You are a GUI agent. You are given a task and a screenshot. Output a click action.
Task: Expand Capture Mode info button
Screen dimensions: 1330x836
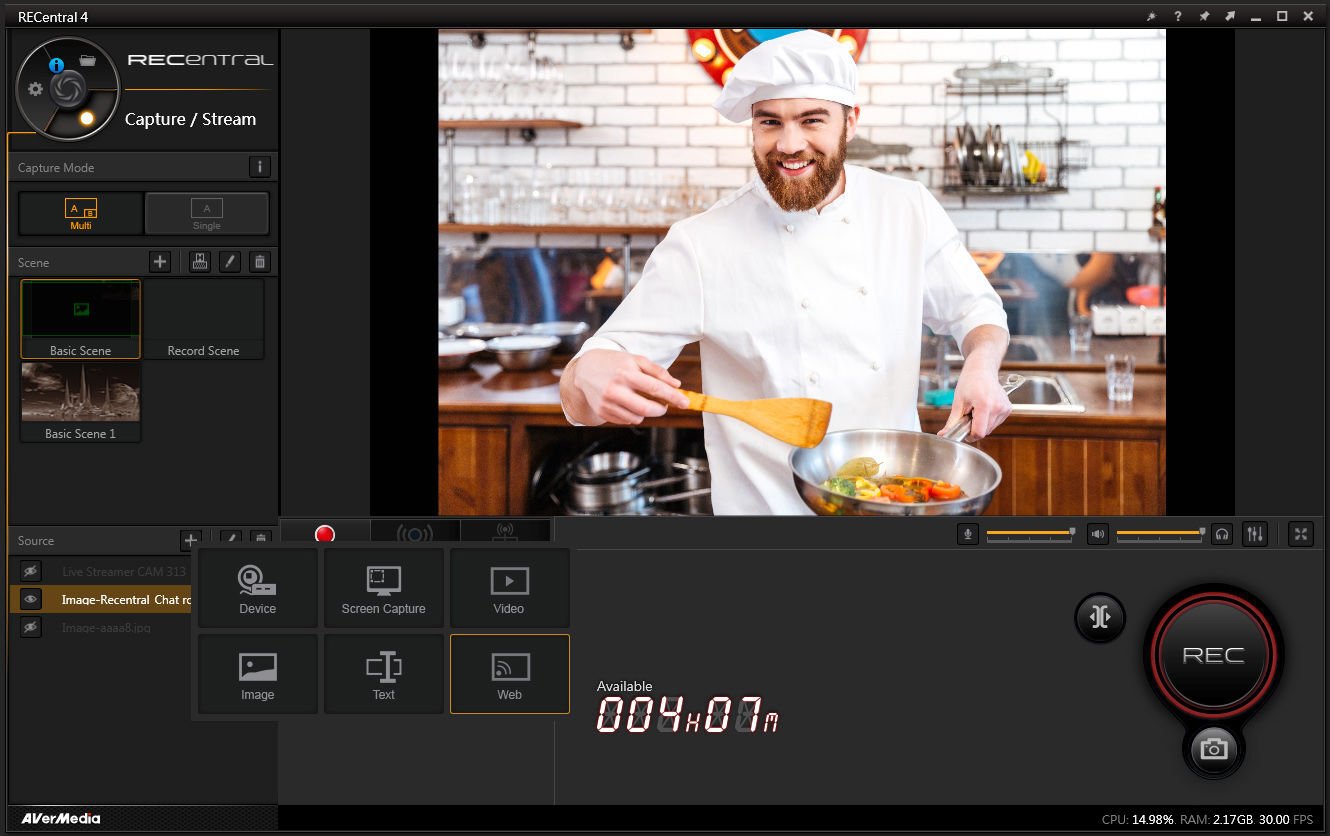click(259, 167)
